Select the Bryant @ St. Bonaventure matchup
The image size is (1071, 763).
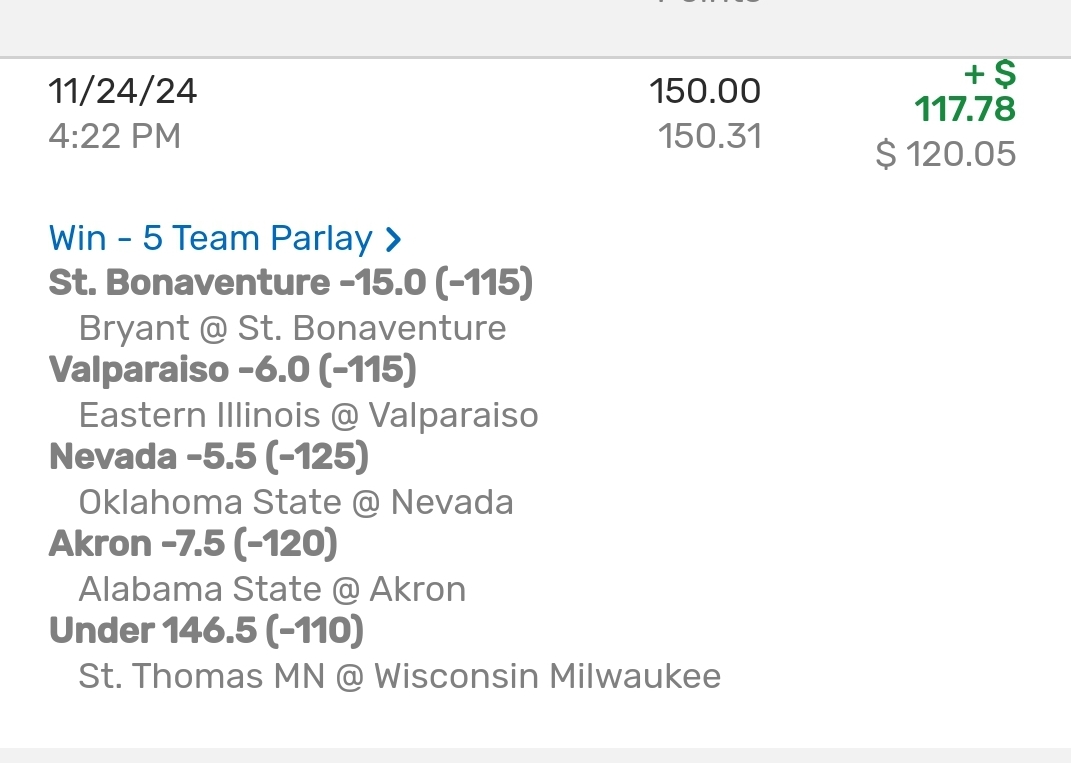[292, 328]
